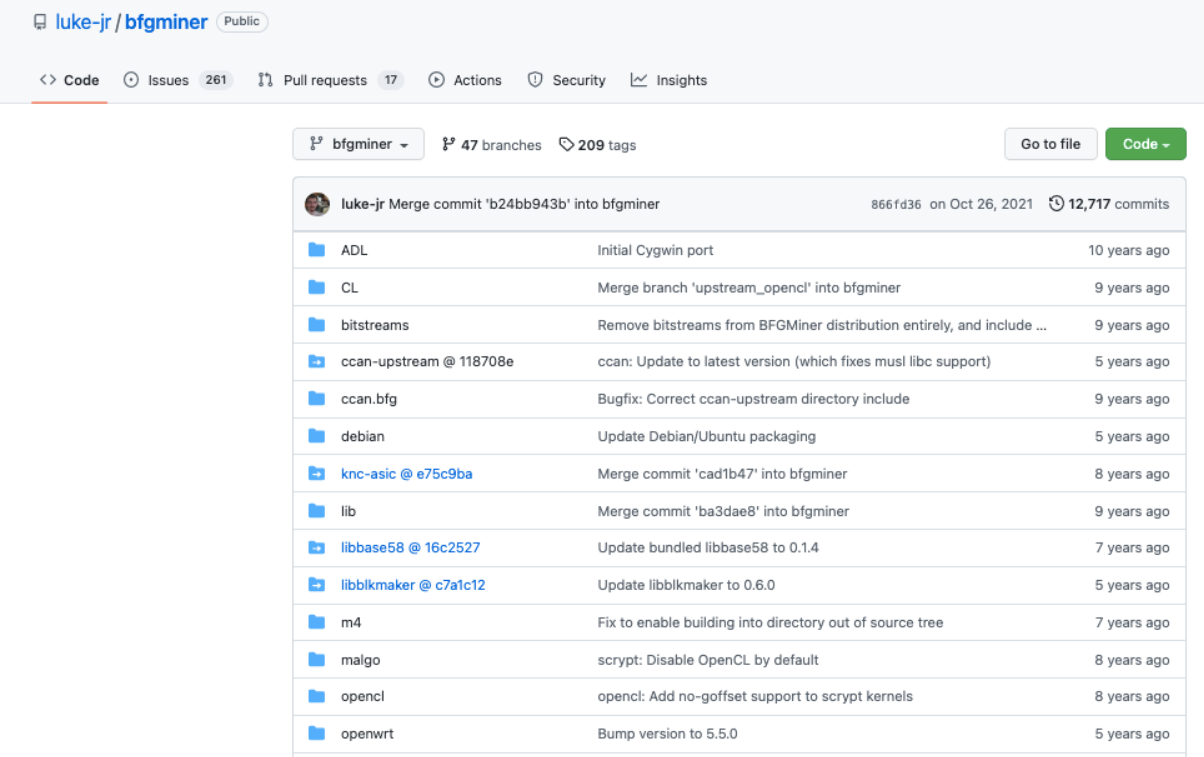1204x757 pixels.
Task: Open 'Remove bitstreams from BFGMiner' commit message
Action: [822, 325]
